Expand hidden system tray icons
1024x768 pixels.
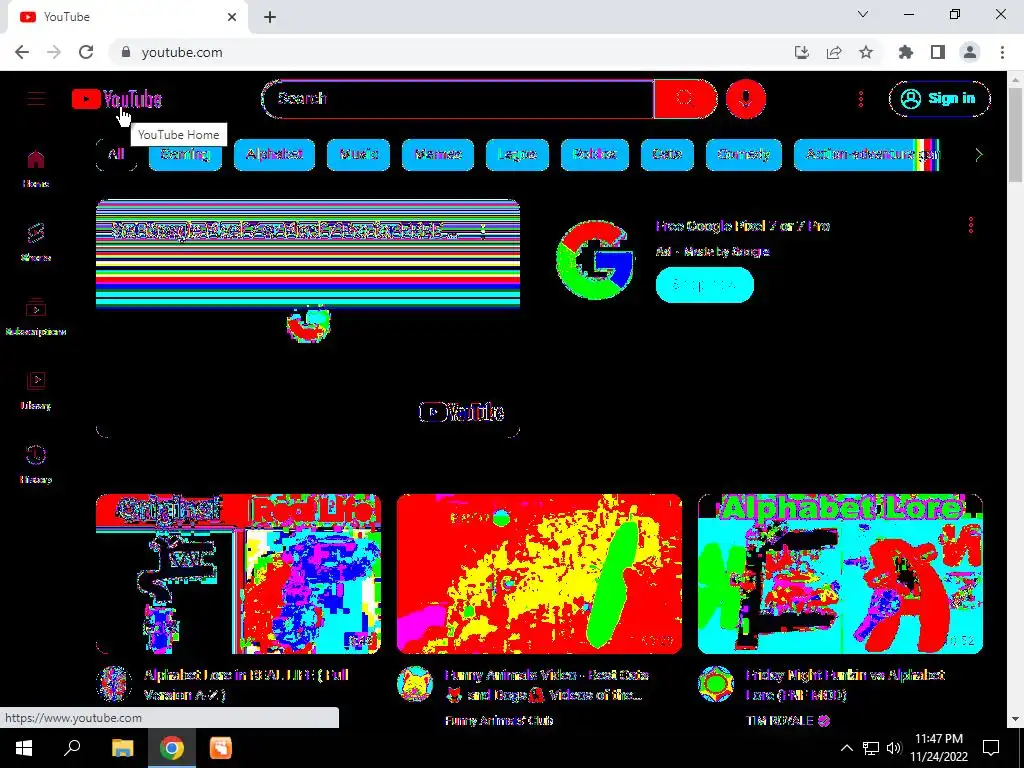point(846,748)
